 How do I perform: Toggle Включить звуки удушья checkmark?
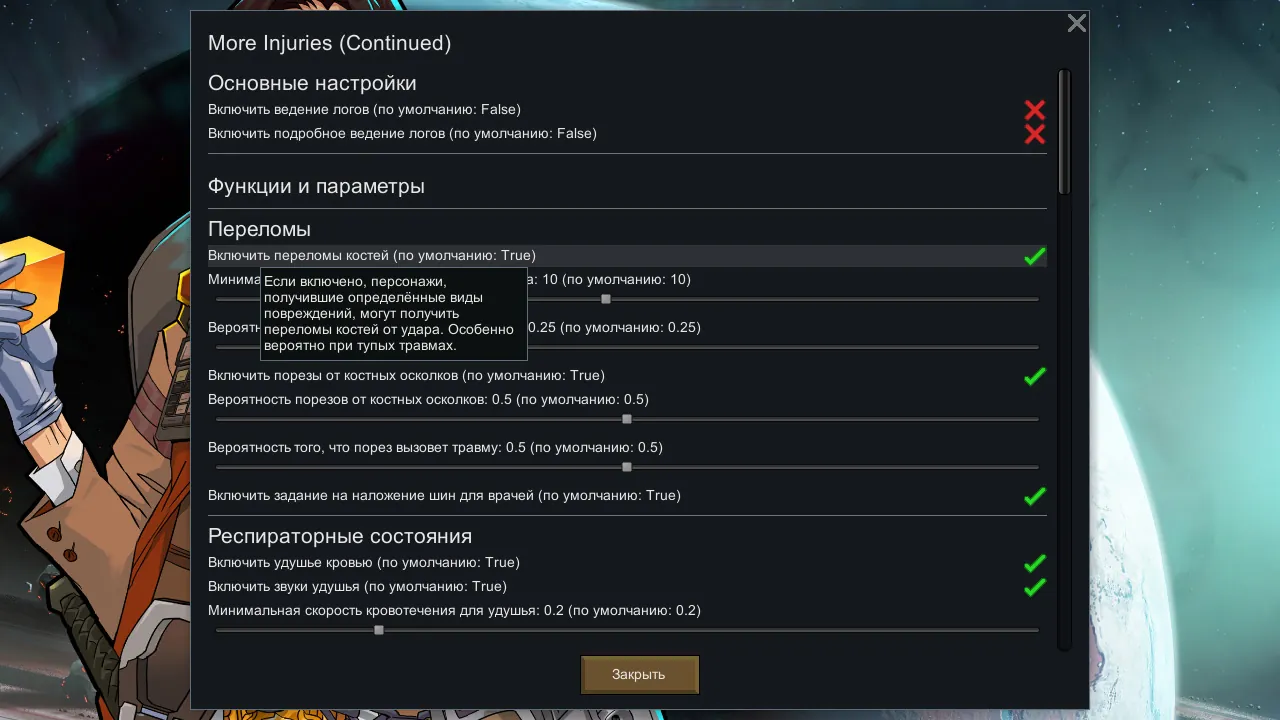pos(1035,587)
